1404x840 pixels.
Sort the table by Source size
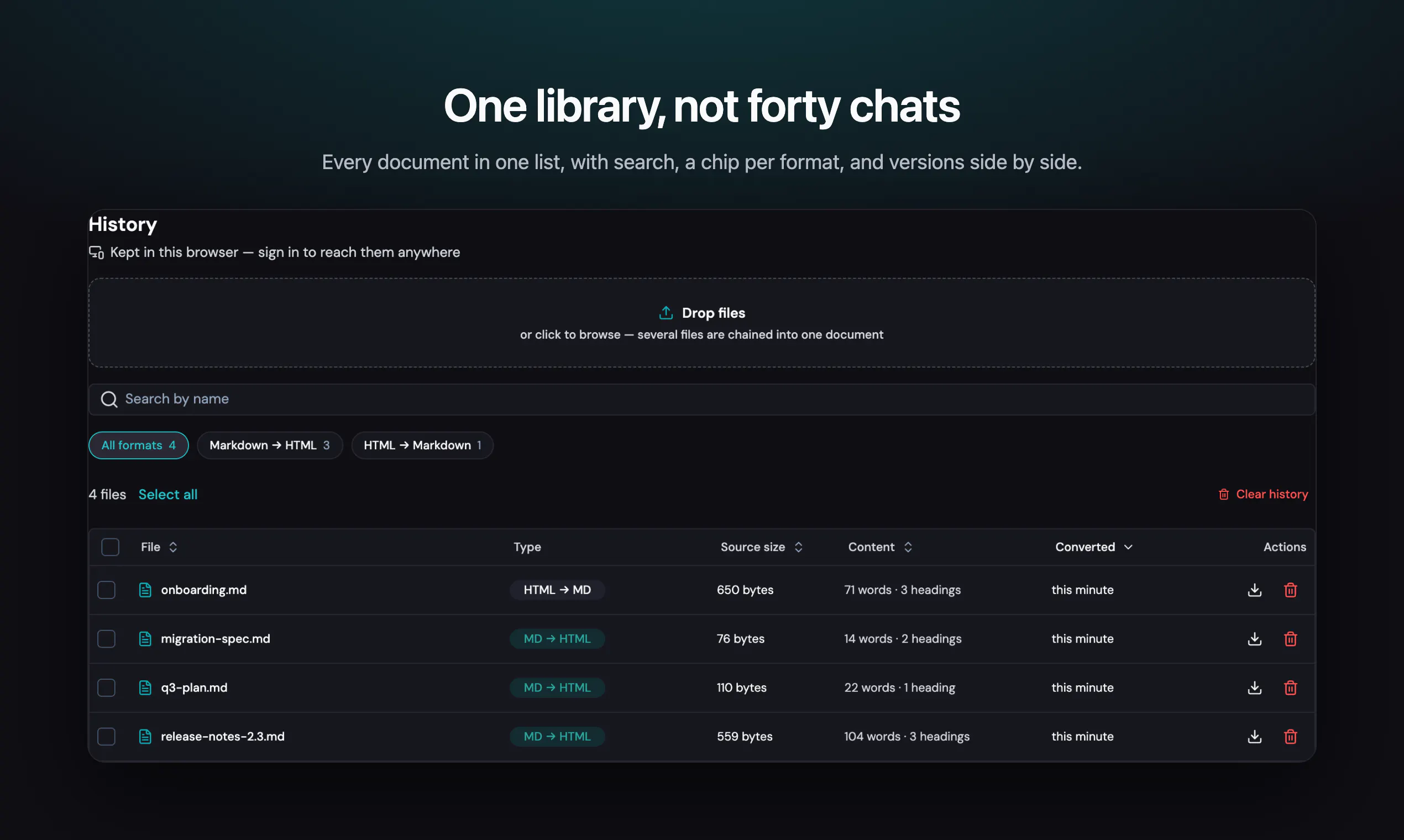pos(762,547)
